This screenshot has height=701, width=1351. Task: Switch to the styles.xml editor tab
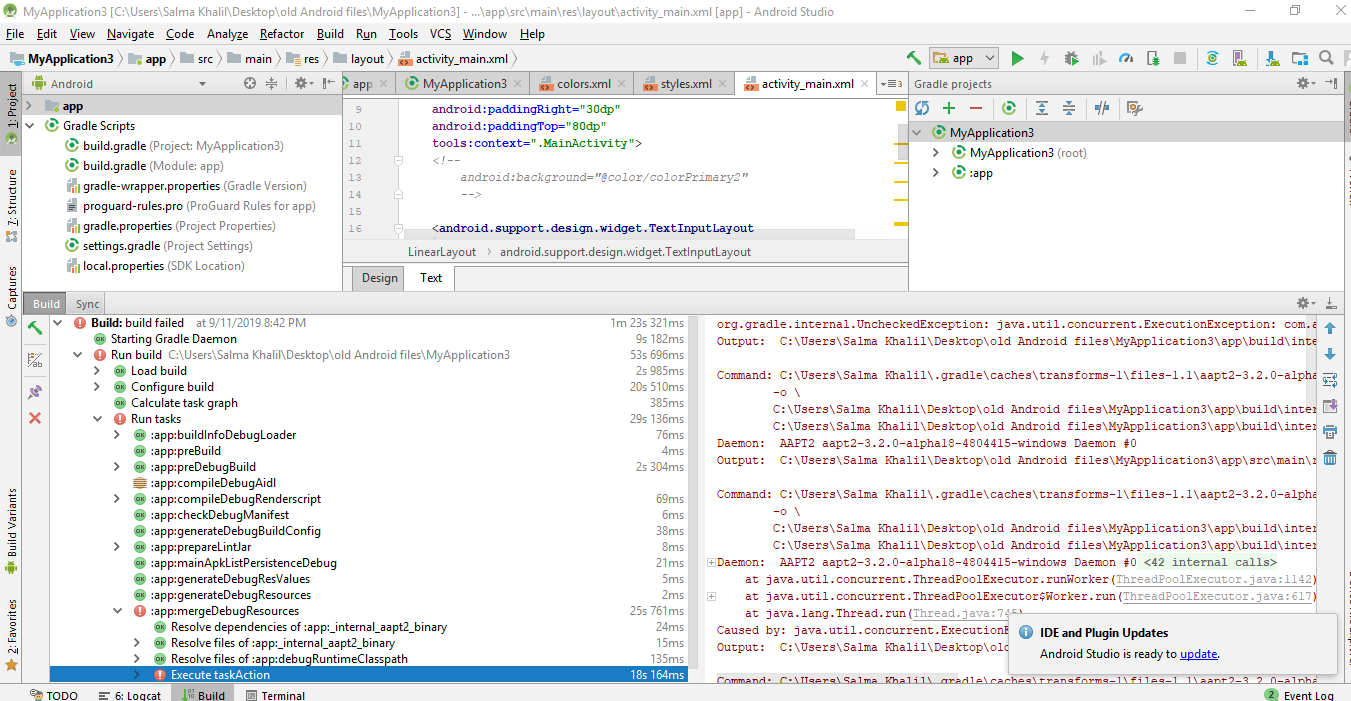click(685, 84)
